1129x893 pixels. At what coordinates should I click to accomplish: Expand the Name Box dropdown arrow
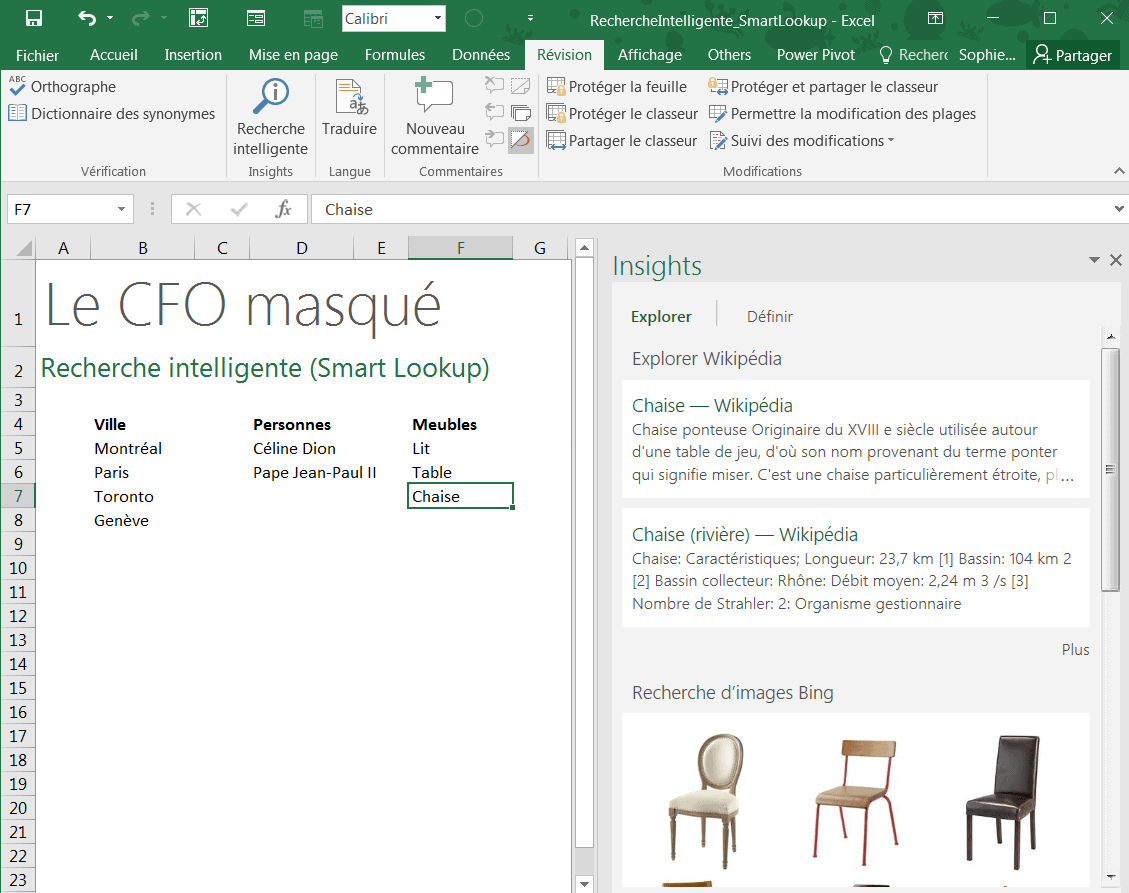click(x=122, y=209)
